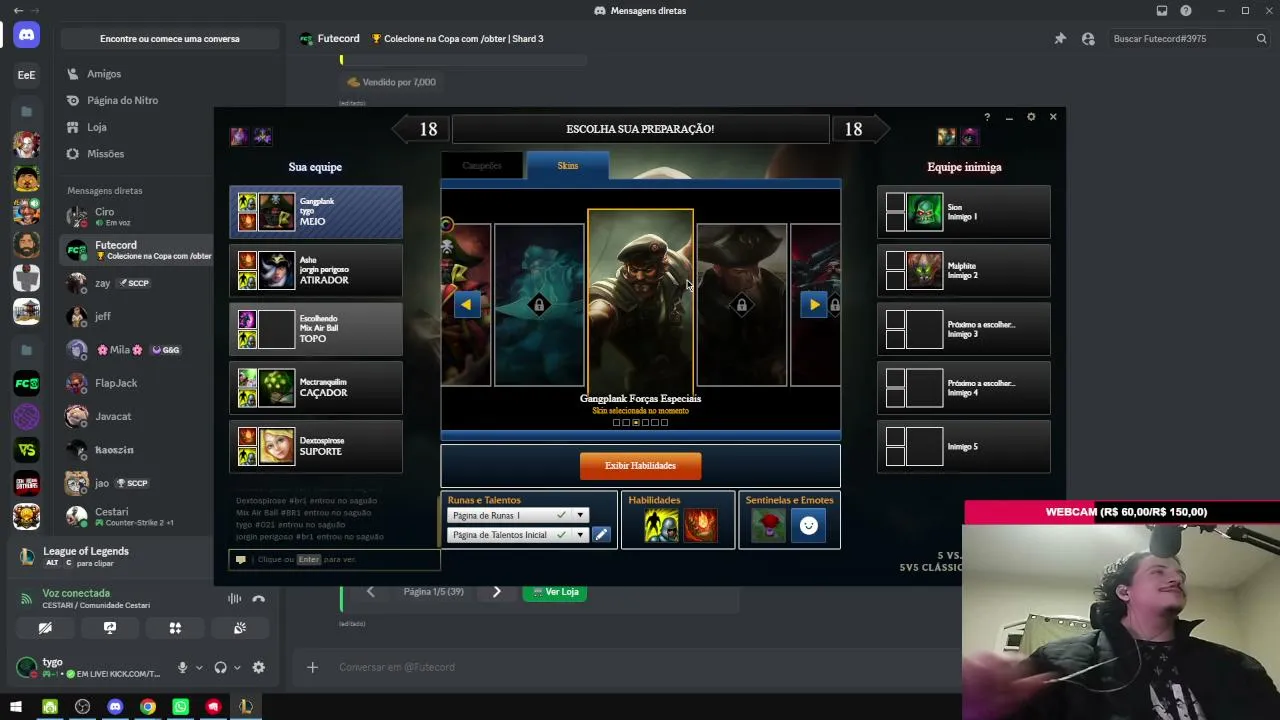
Task: Select enemy Malphite in Equipe inimiga
Action: pos(964,270)
